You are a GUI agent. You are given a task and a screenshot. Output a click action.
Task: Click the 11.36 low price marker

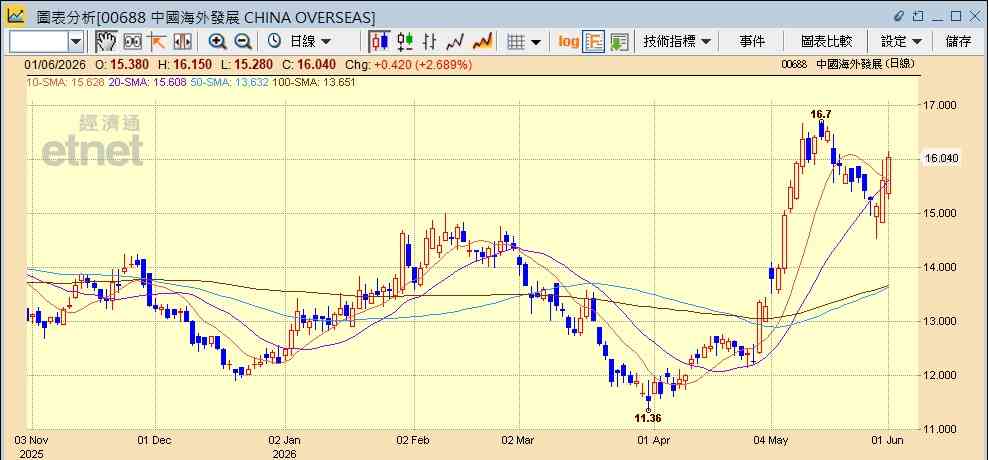(647, 418)
